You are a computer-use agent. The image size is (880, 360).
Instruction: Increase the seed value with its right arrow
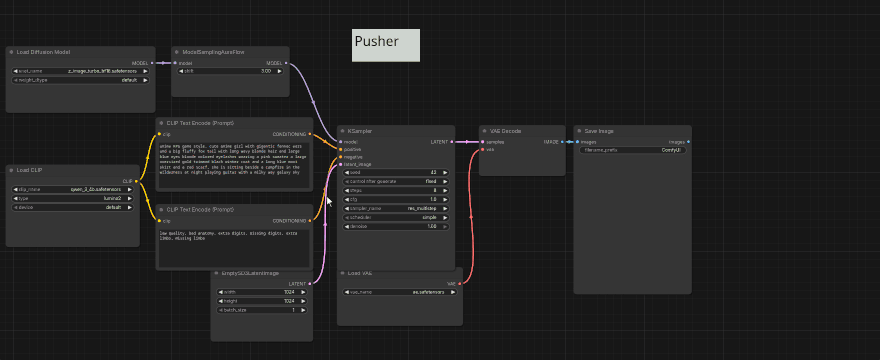pyautogui.click(x=446, y=172)
